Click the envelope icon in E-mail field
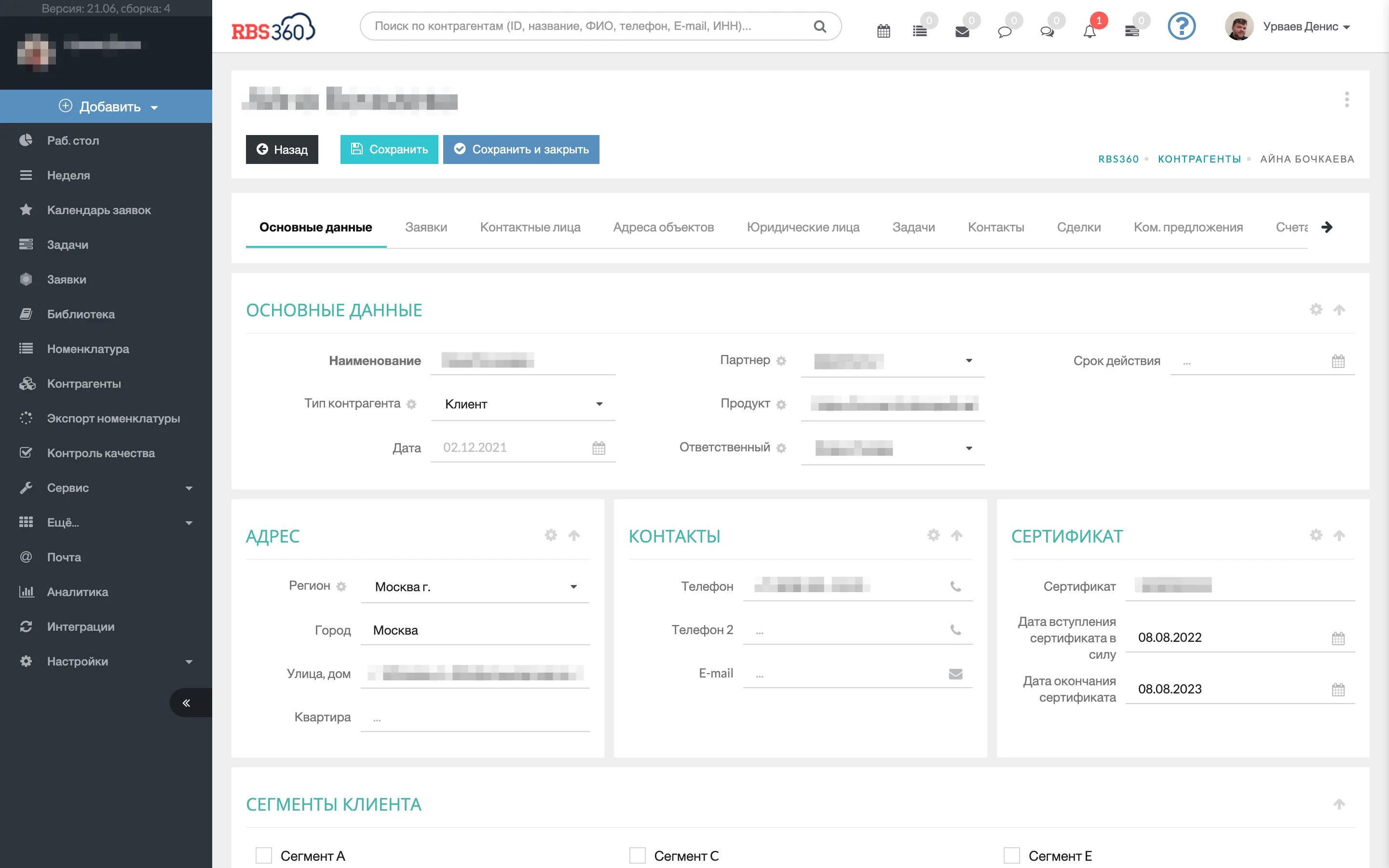This screenshot has height=868, width=1389. tap(955, 673)
